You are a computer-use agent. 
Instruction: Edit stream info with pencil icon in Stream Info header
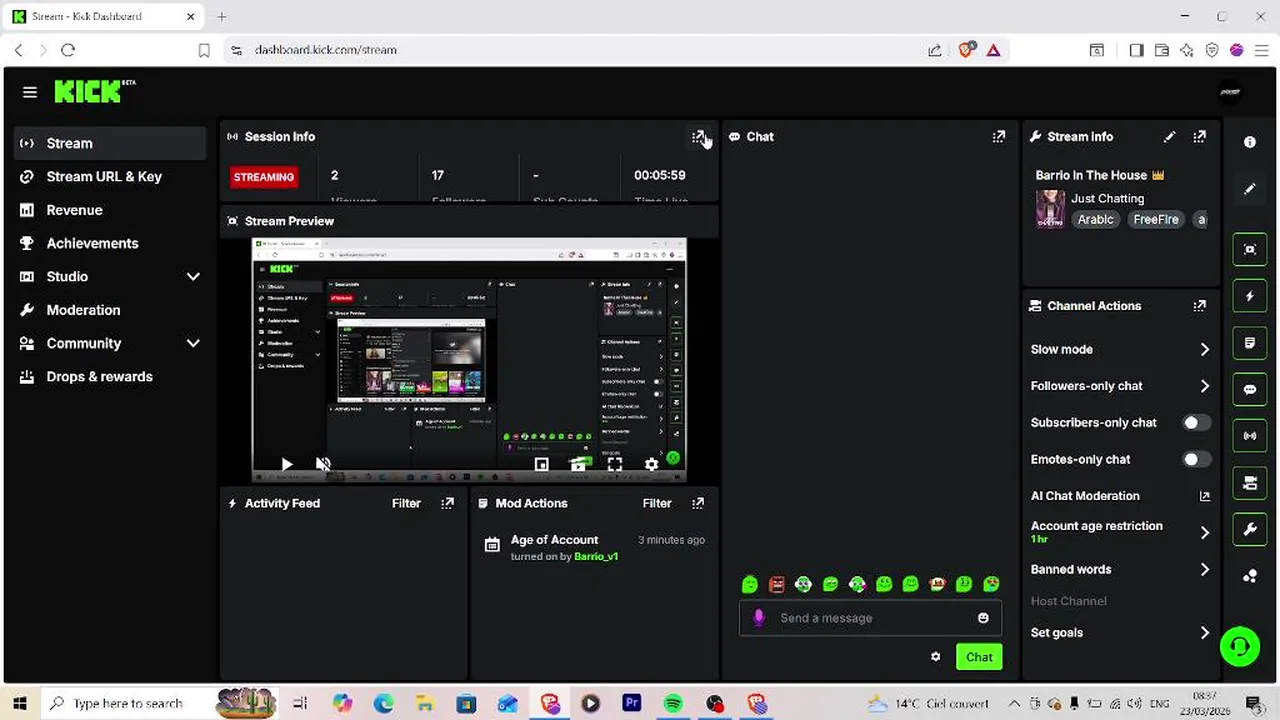pyautogui.click(x=1169, y=137)
